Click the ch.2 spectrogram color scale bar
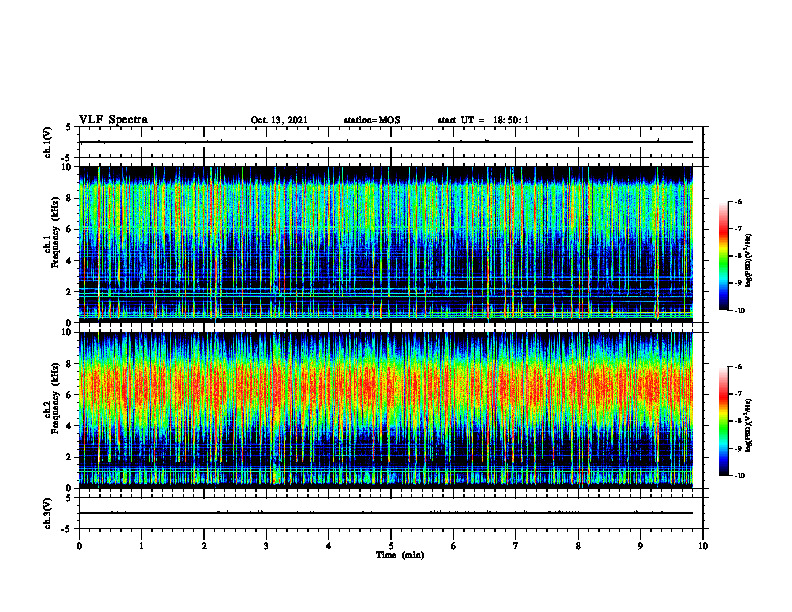The image size is (792, 612). click(x=723, y=421)
